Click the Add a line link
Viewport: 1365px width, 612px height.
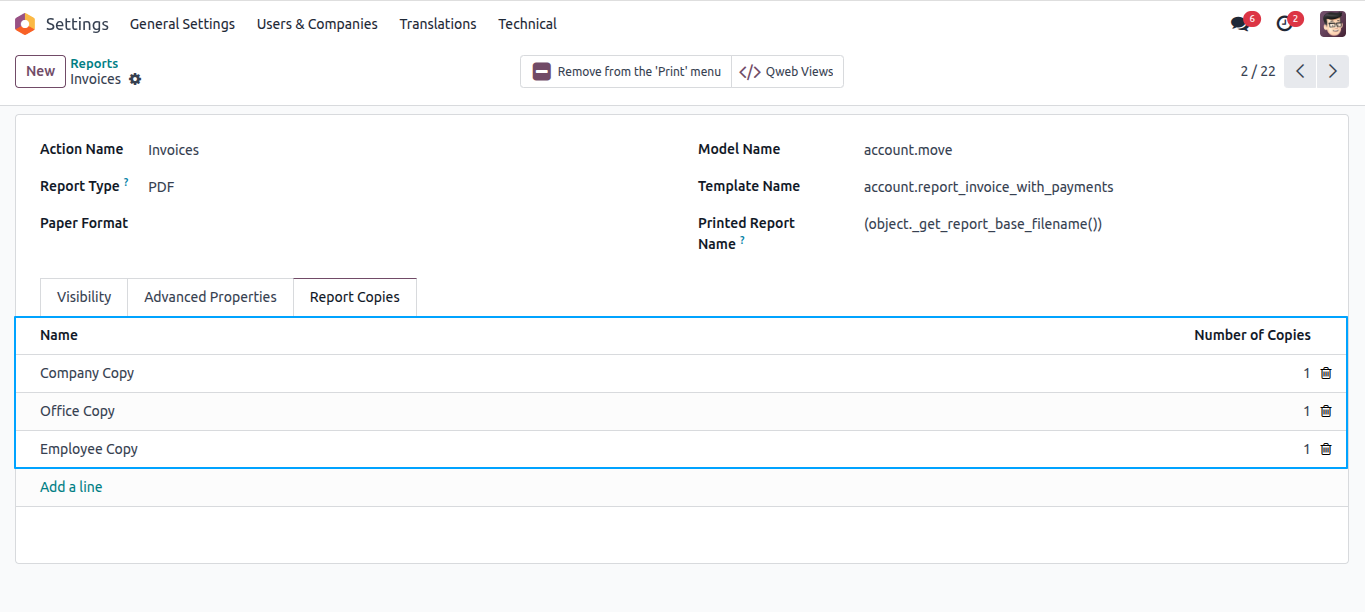(x=71, y=487)
